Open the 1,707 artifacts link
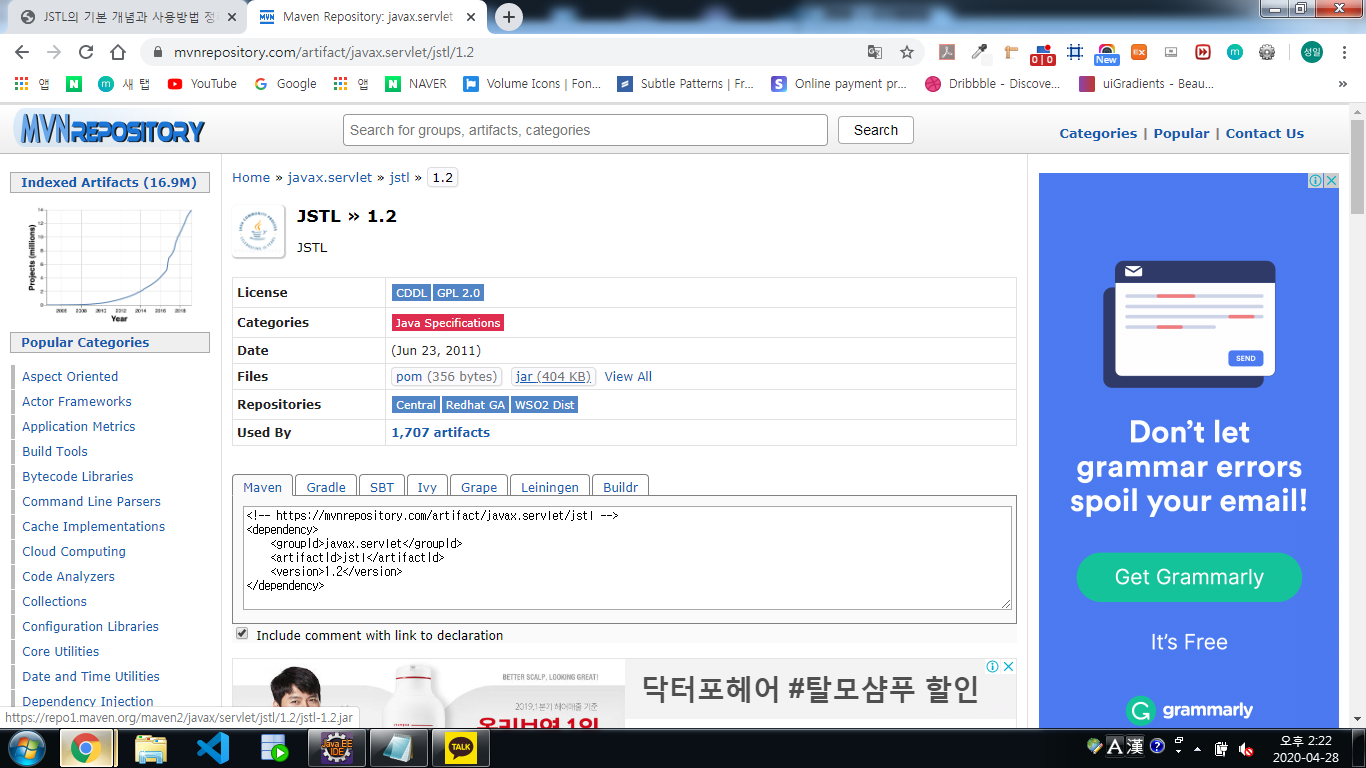 pos(441,433)
